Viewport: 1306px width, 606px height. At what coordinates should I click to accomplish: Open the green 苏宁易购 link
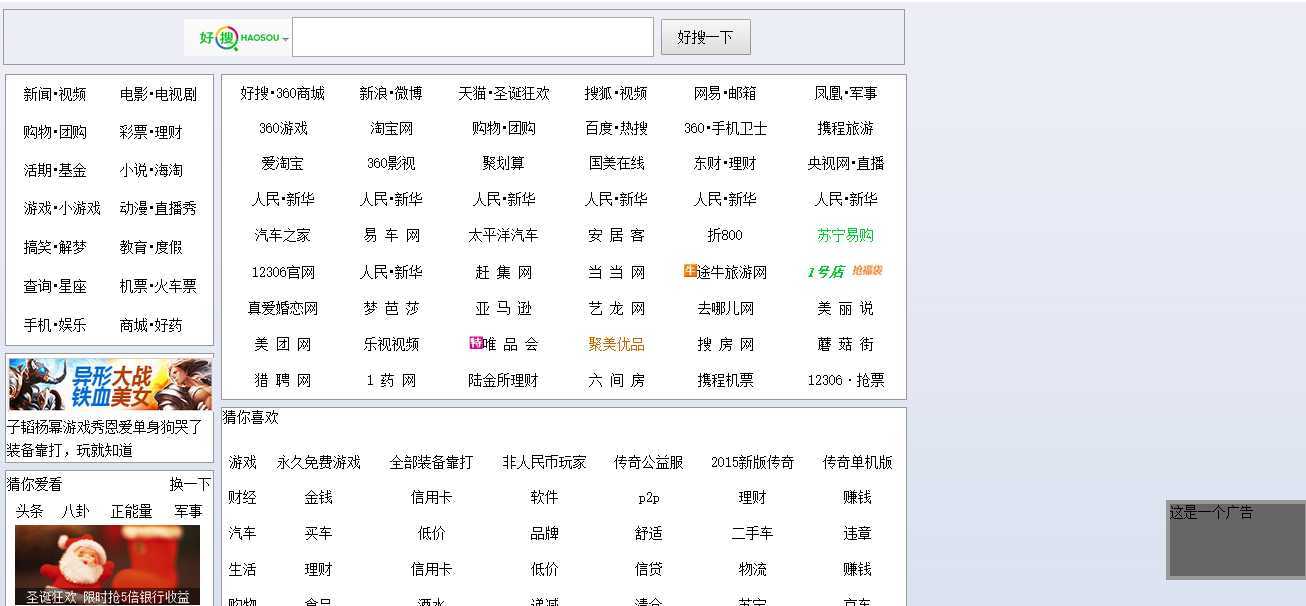[845, 235]
